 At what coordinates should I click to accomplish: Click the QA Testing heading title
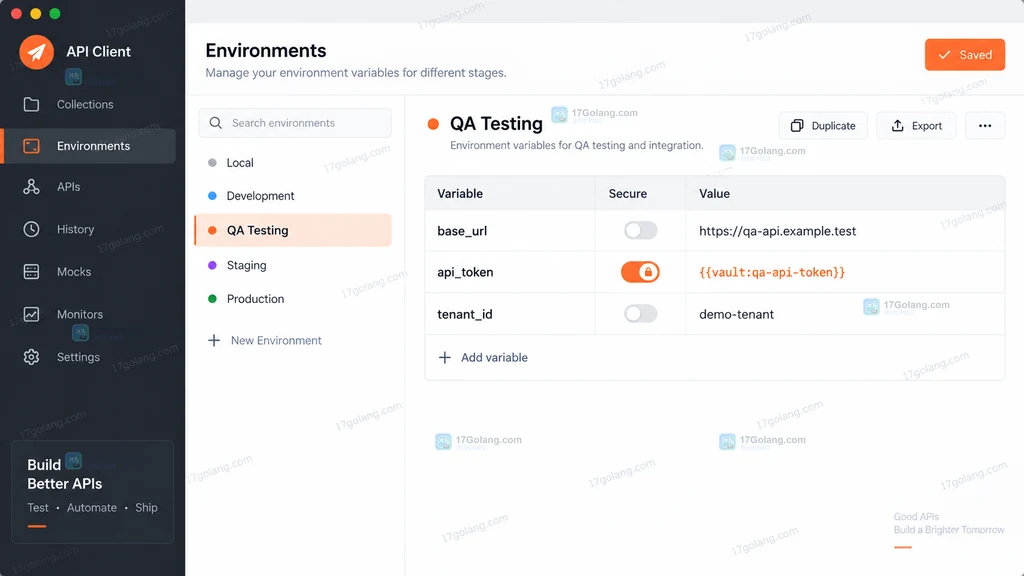496,123
